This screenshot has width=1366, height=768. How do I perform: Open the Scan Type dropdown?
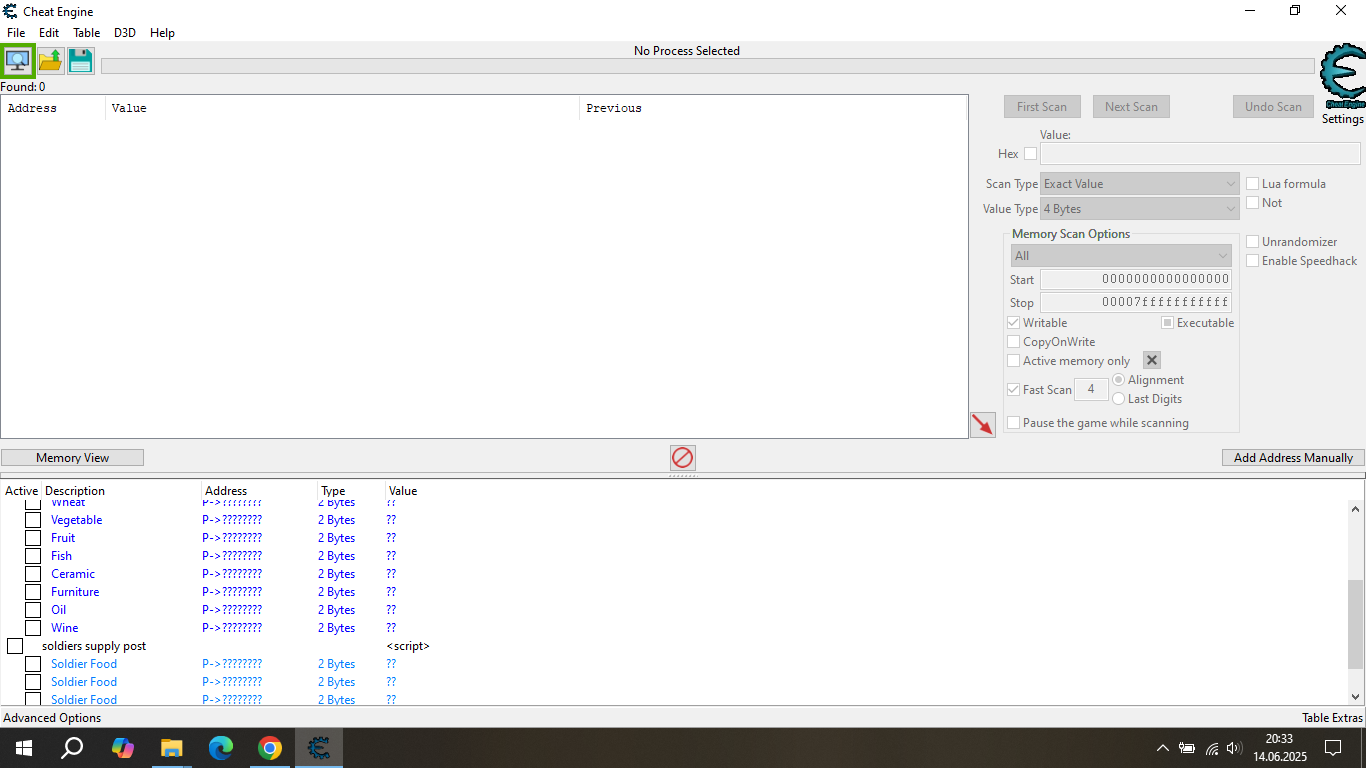pos(1139,183)
